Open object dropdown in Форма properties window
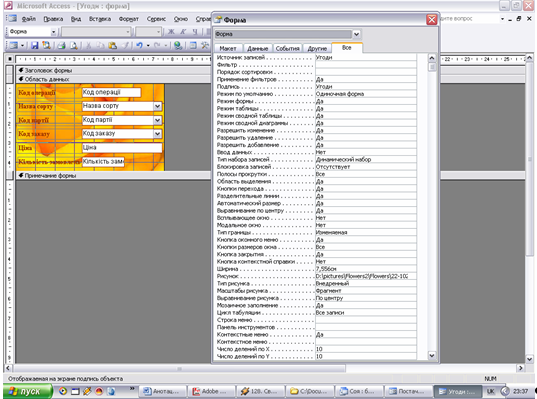This screenshot has width=537, height=399. click(357, 34)
